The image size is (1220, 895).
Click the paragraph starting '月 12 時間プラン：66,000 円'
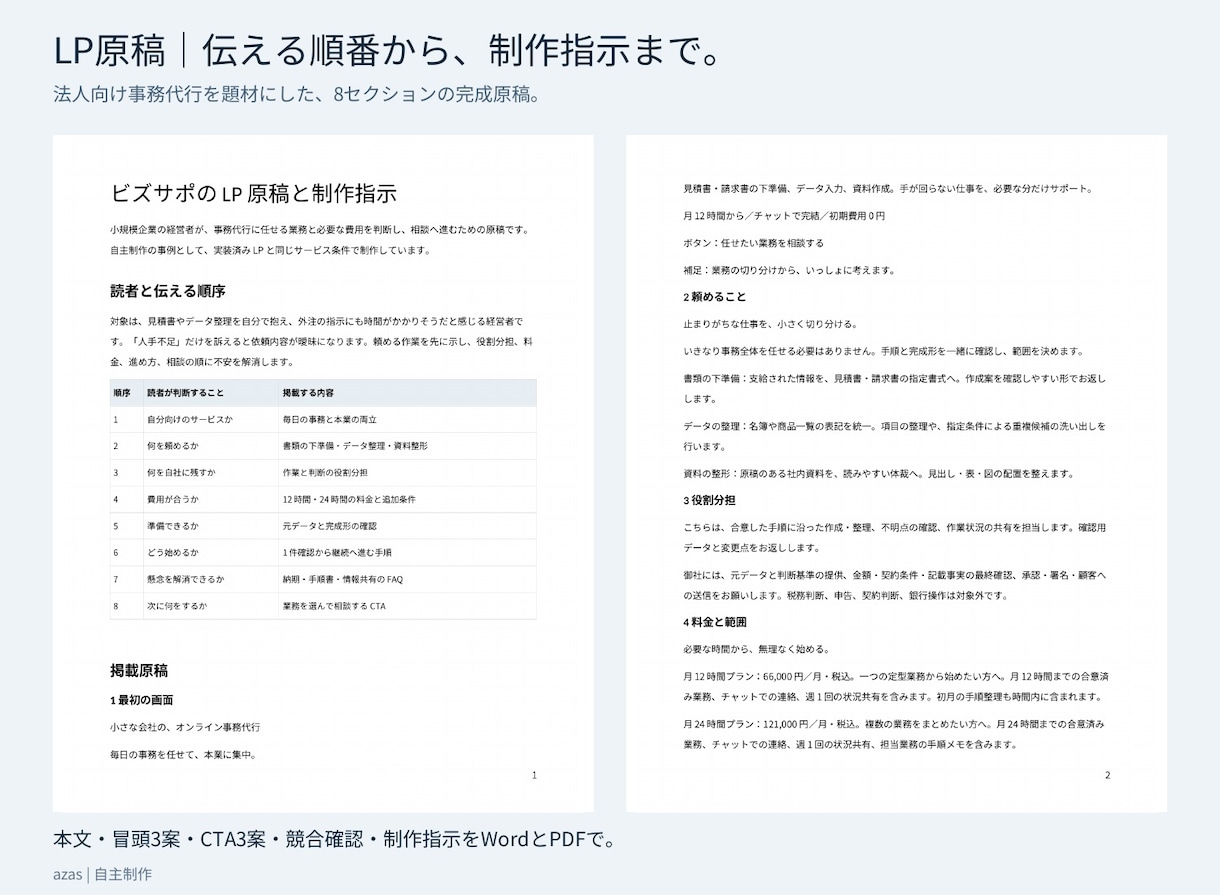pos(895,686)
